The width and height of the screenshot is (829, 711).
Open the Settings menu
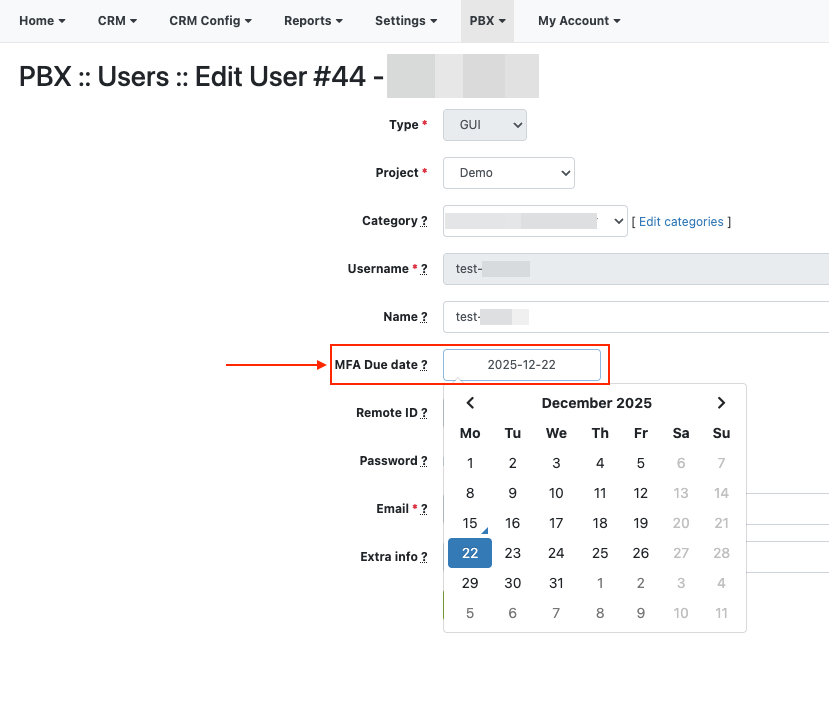[x=406, y=20]
